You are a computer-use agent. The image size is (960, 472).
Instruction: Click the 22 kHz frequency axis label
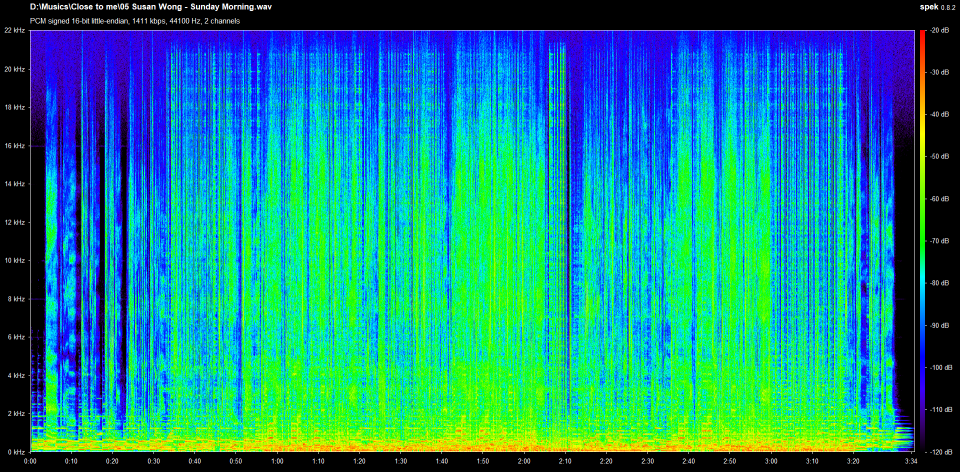click(x=16, y=32)
